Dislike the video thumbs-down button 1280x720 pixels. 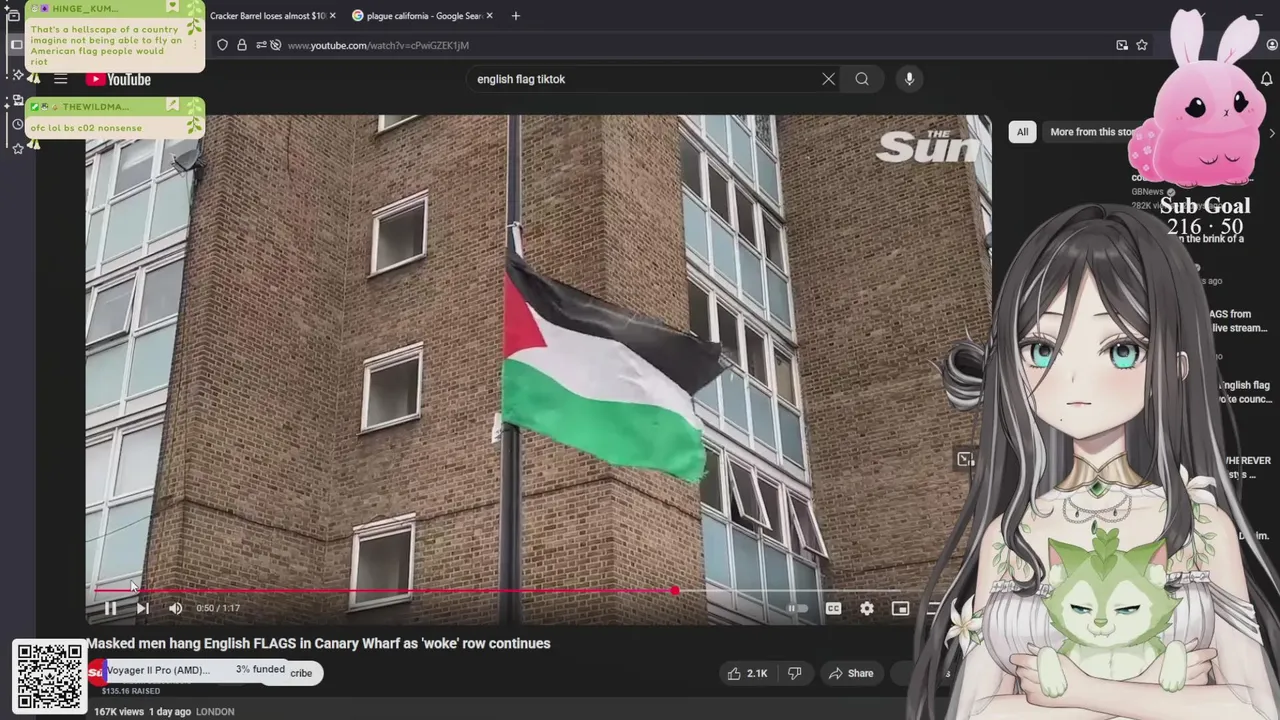coord(795,673)
